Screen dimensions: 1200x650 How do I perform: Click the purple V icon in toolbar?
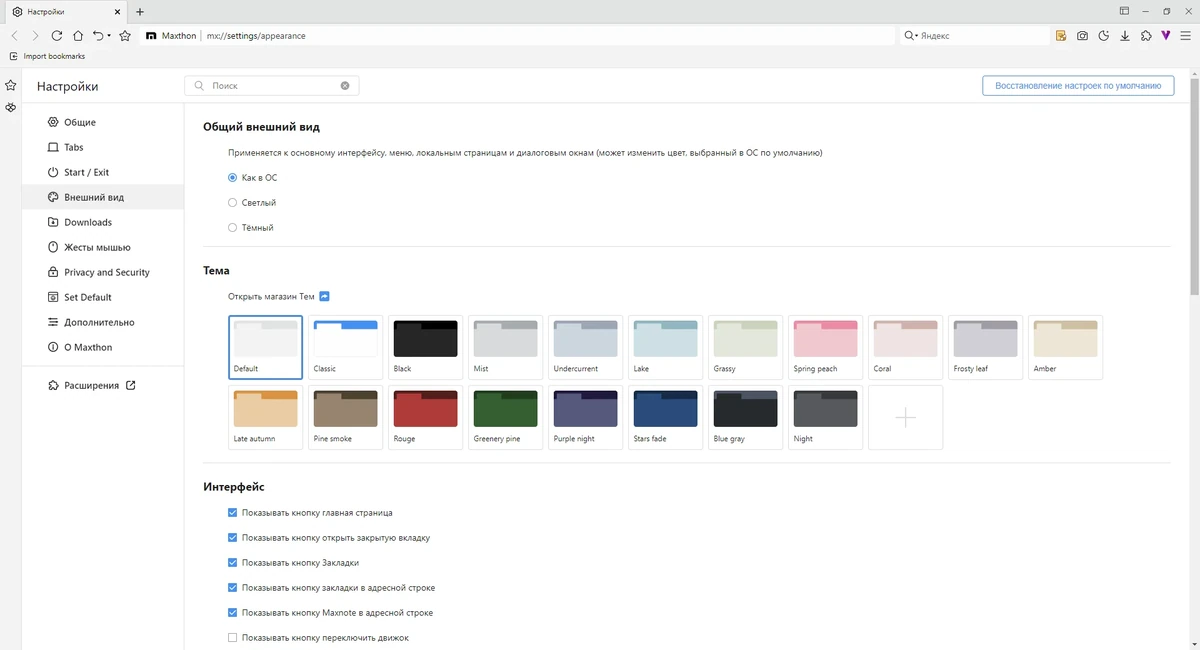pos(1166,35)
